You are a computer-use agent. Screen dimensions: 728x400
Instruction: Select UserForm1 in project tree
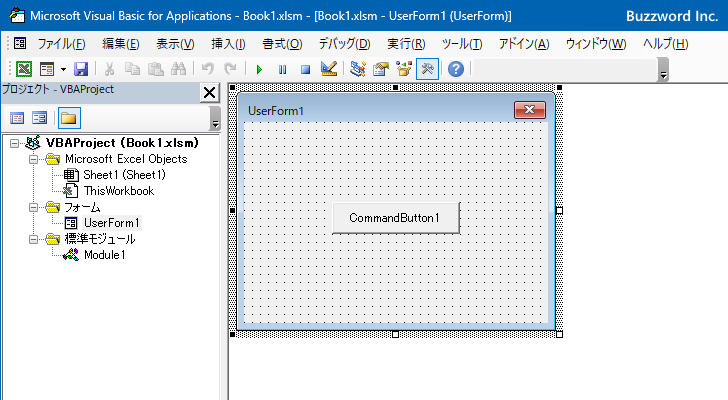(x=111, y=223)
